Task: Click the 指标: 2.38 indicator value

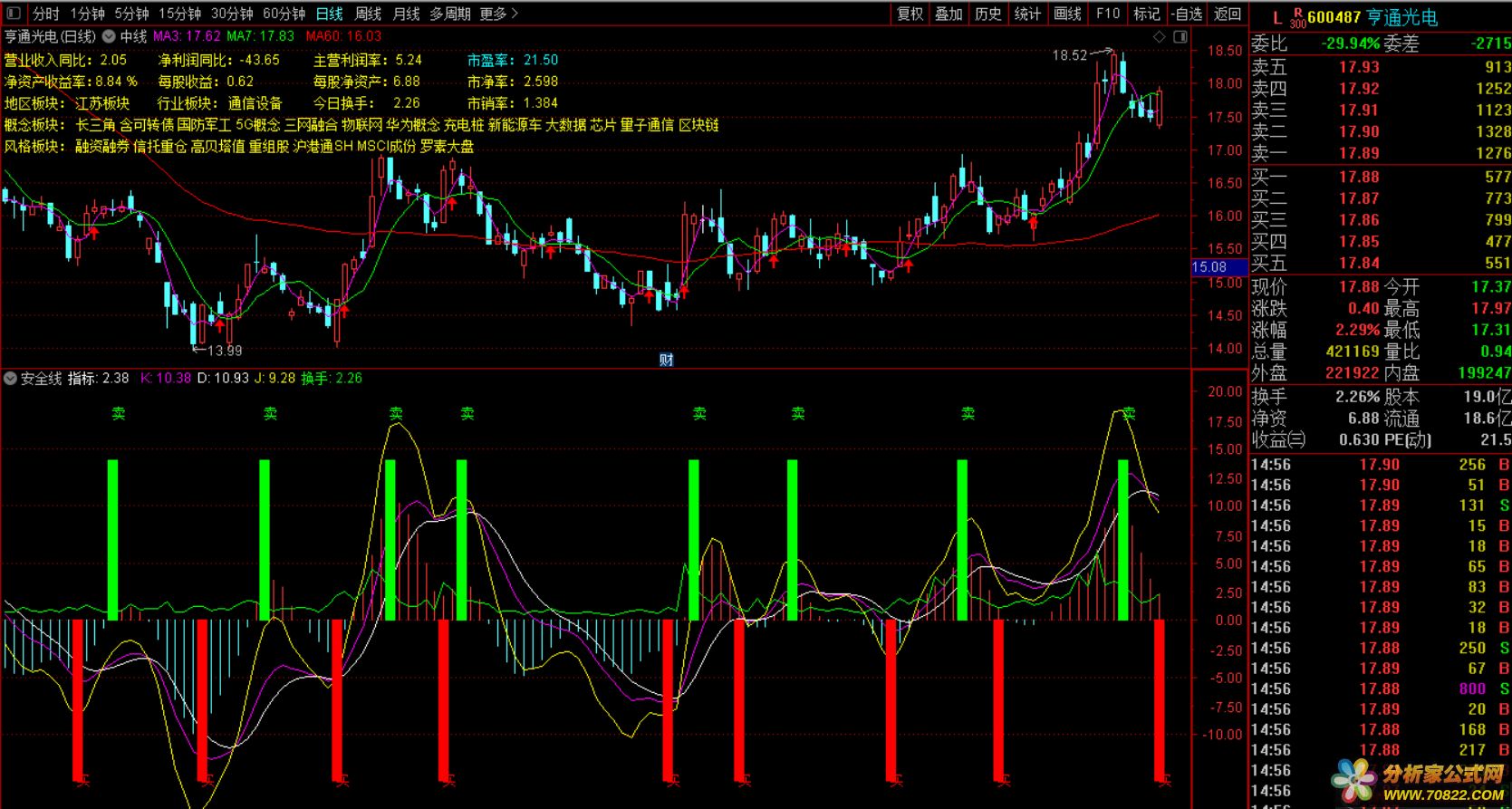Action: pos(98,378)
